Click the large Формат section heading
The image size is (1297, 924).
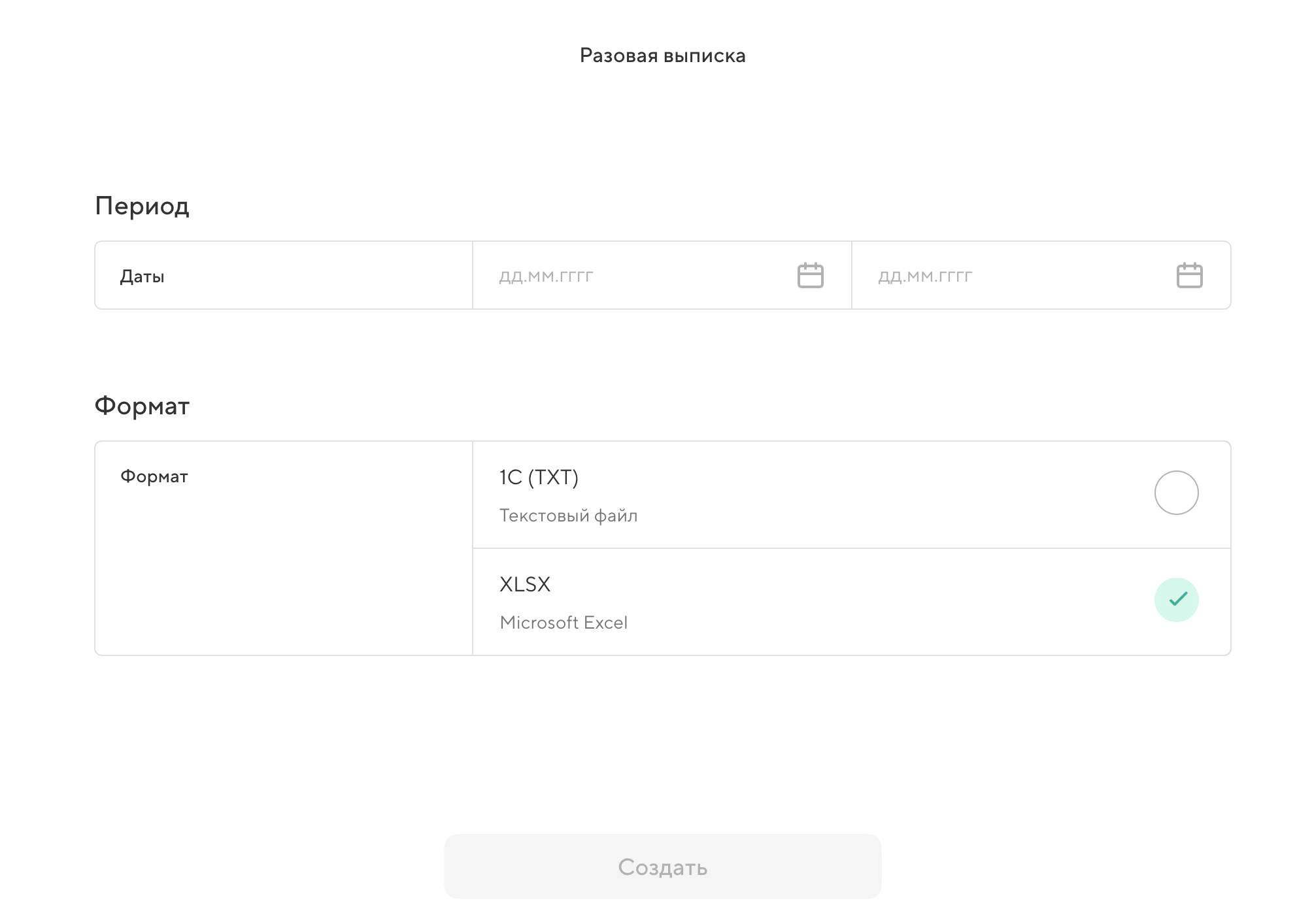click(x=142, y=406)
